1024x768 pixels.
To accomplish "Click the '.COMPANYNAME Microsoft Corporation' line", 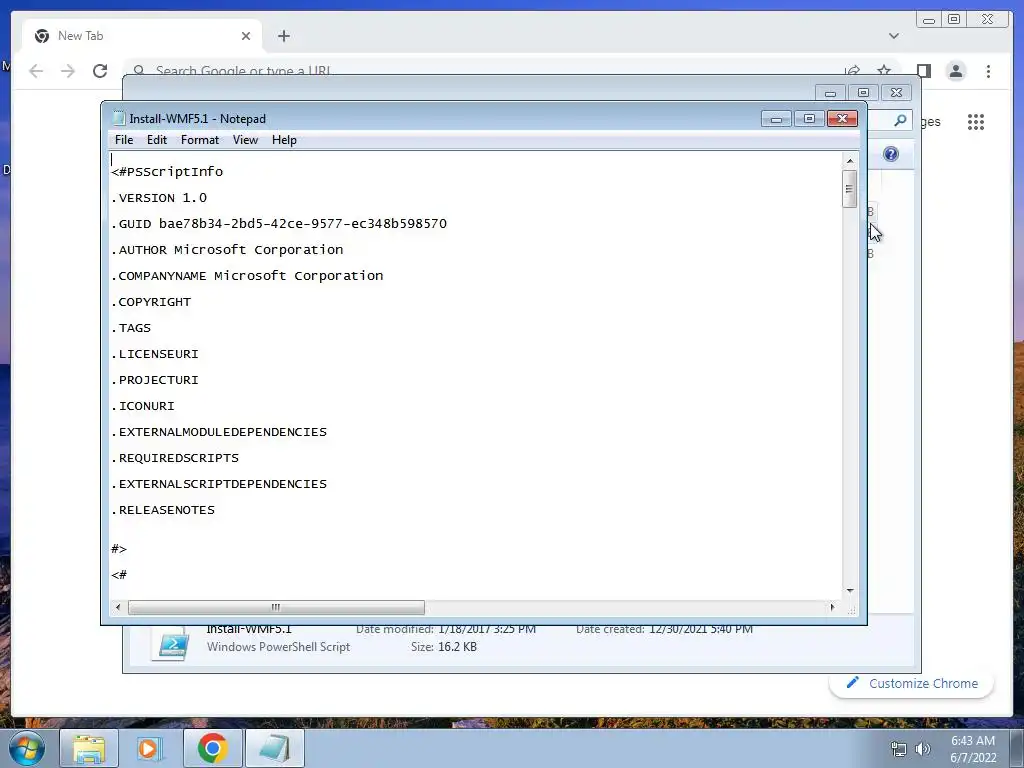I will point(247,276).
